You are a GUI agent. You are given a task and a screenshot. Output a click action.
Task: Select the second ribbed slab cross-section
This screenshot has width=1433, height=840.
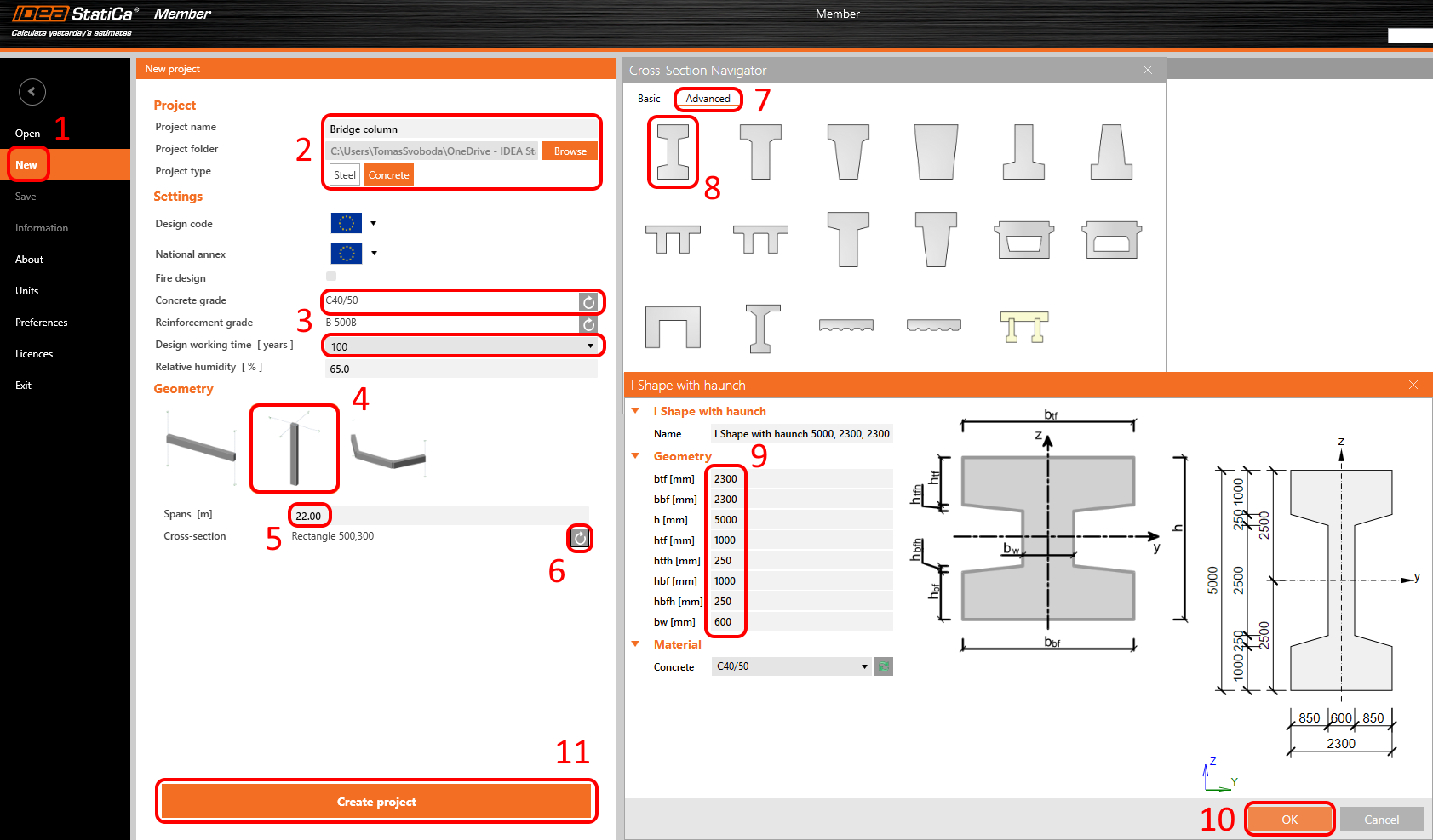(x=934, y=325)
